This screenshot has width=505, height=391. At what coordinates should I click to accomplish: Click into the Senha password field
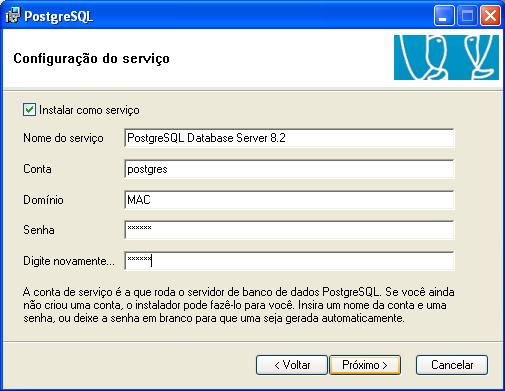pyautogui.click(x=289, y=230)
